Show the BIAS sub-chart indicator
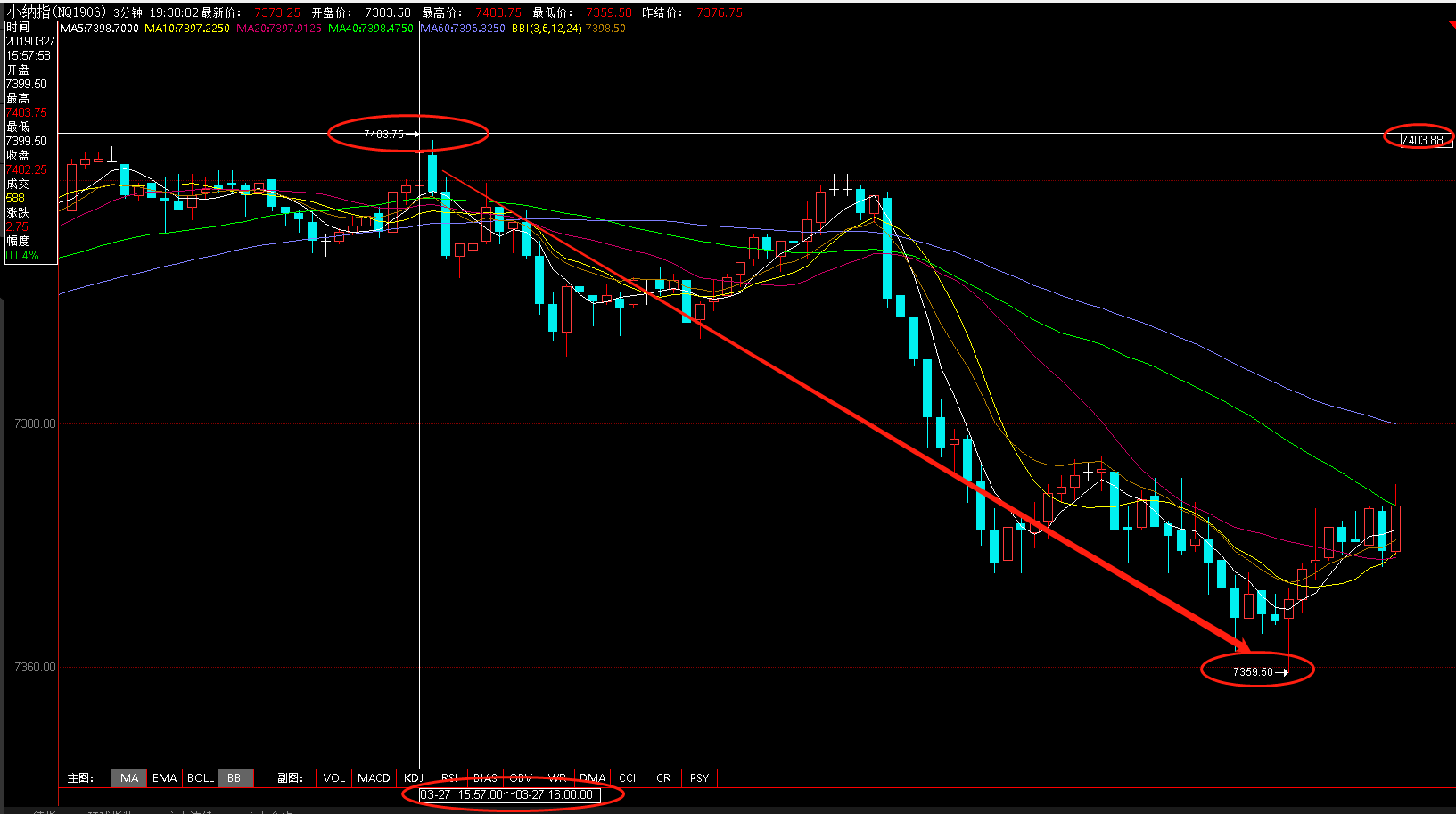The image size is (1456, 814). 485,778
